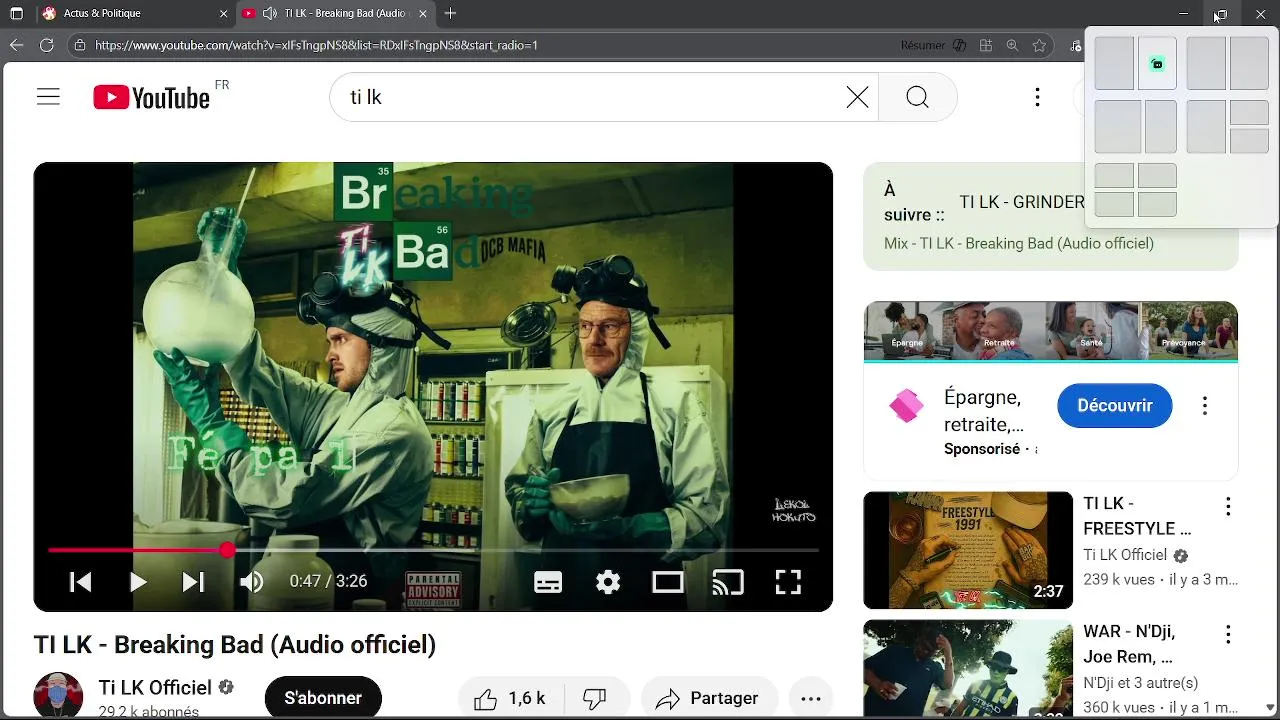Run search with the magnifier button
Screen dimensions: 1280x720
click(917, 97)
